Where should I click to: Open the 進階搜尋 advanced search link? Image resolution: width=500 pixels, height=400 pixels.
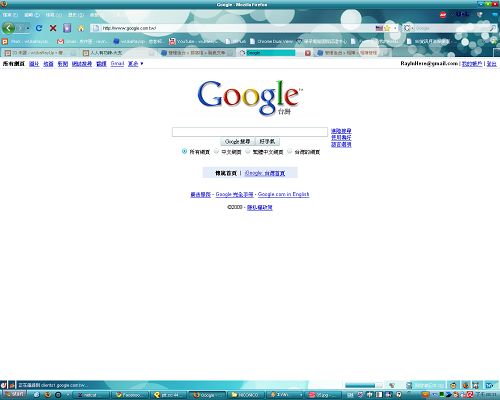341,131
